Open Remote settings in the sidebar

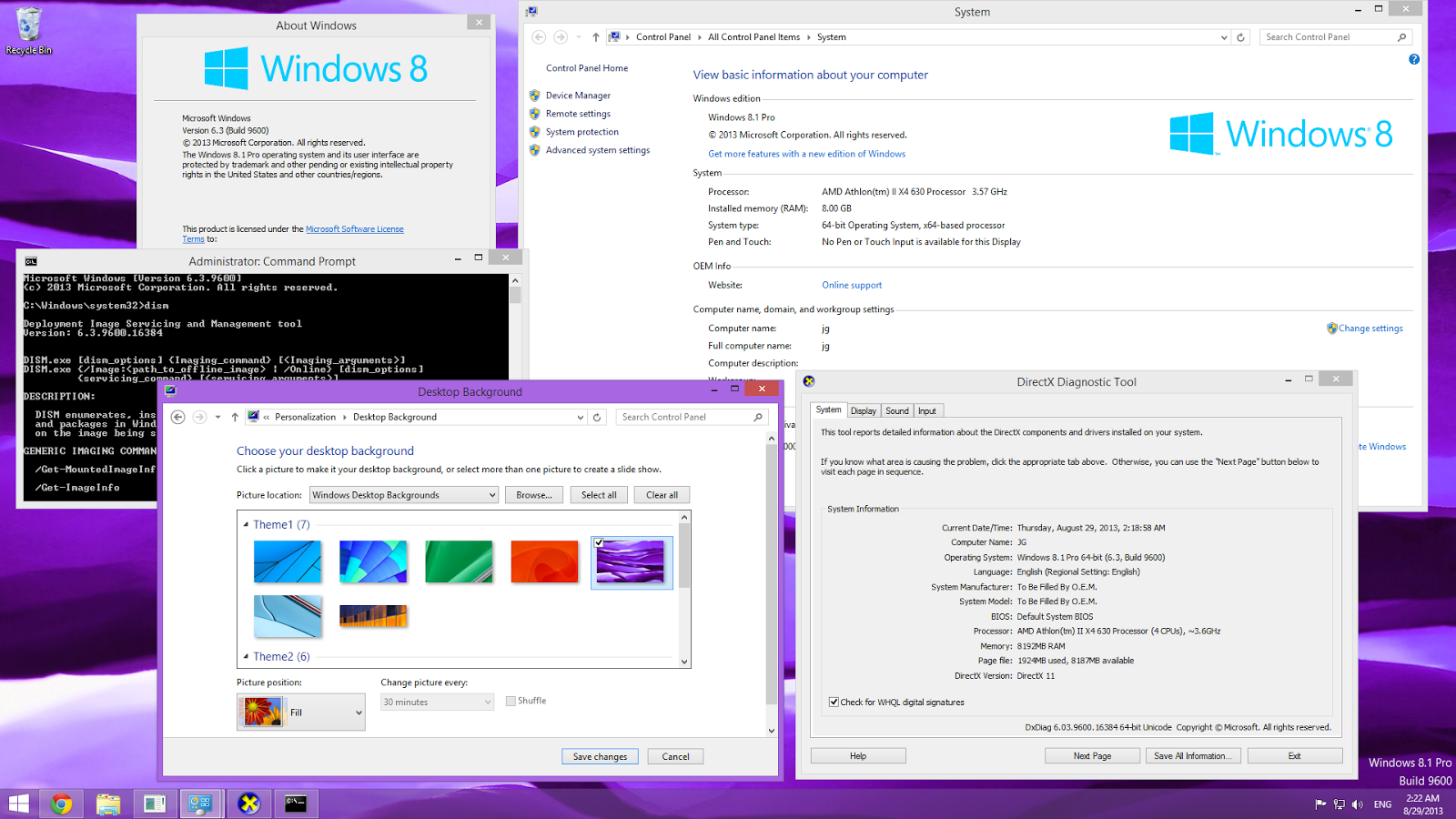coord(577,113)
